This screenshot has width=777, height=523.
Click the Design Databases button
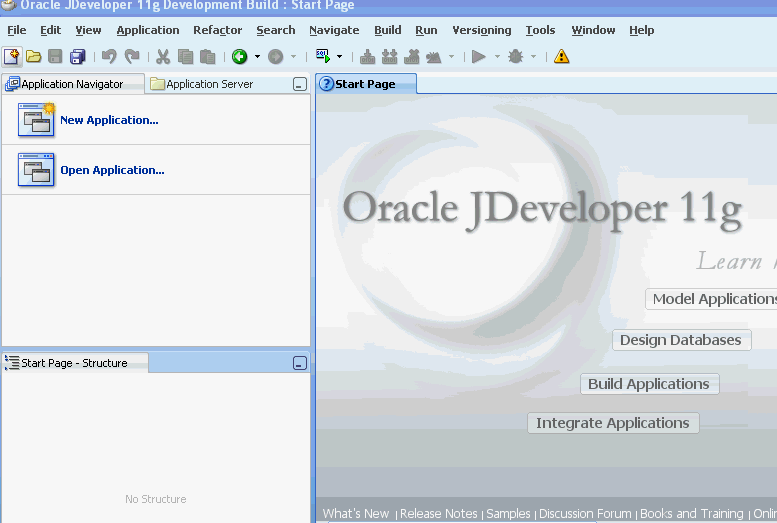pyautogui.click(x=681, y=340)
